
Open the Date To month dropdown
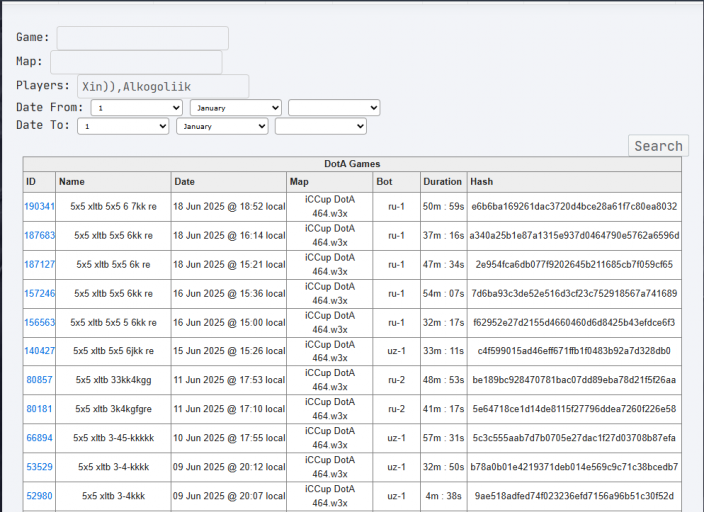[222, 126]
